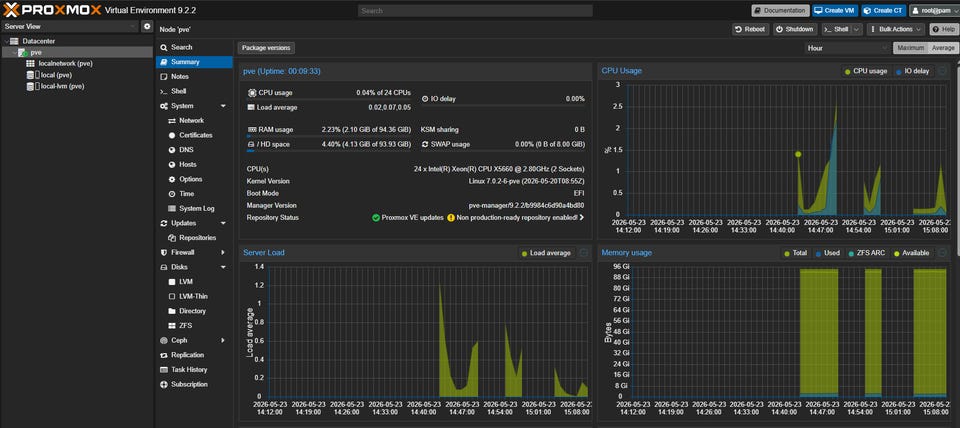The image size is (960, 428).
Task: Open DNS settings
Action: click(x=193, y=150)
